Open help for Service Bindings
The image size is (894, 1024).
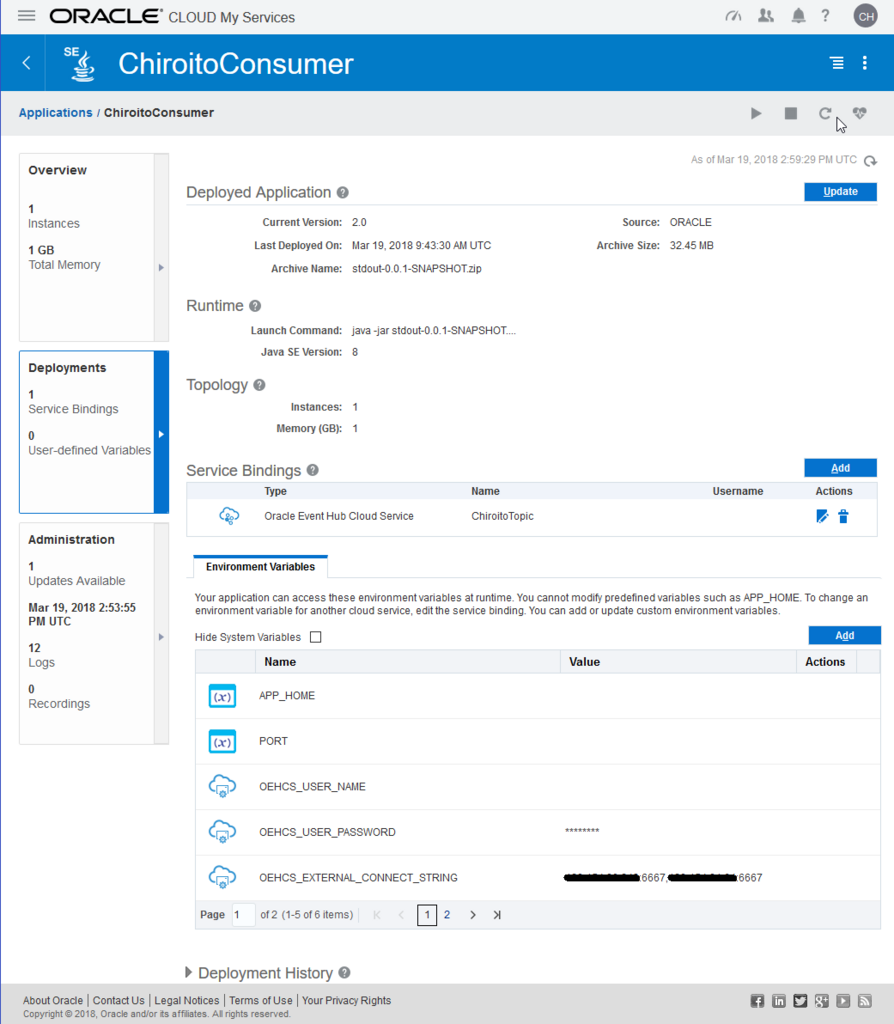point(313,470)
